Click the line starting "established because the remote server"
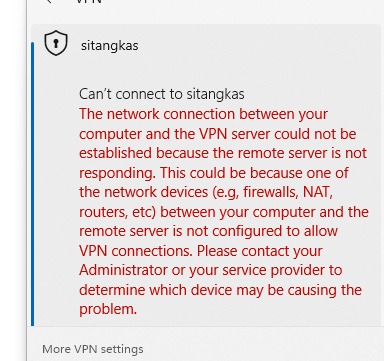384x361 pixels. point(223,153)
